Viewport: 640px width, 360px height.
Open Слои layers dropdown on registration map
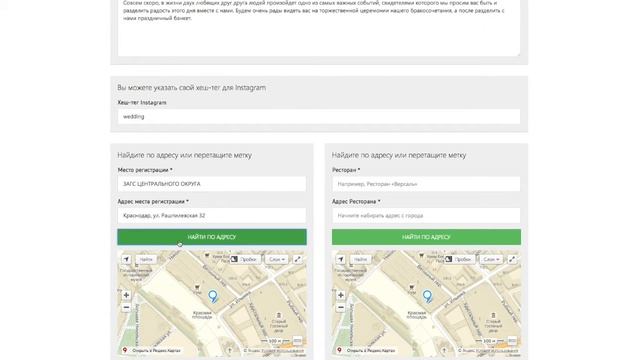pos(277,259)
